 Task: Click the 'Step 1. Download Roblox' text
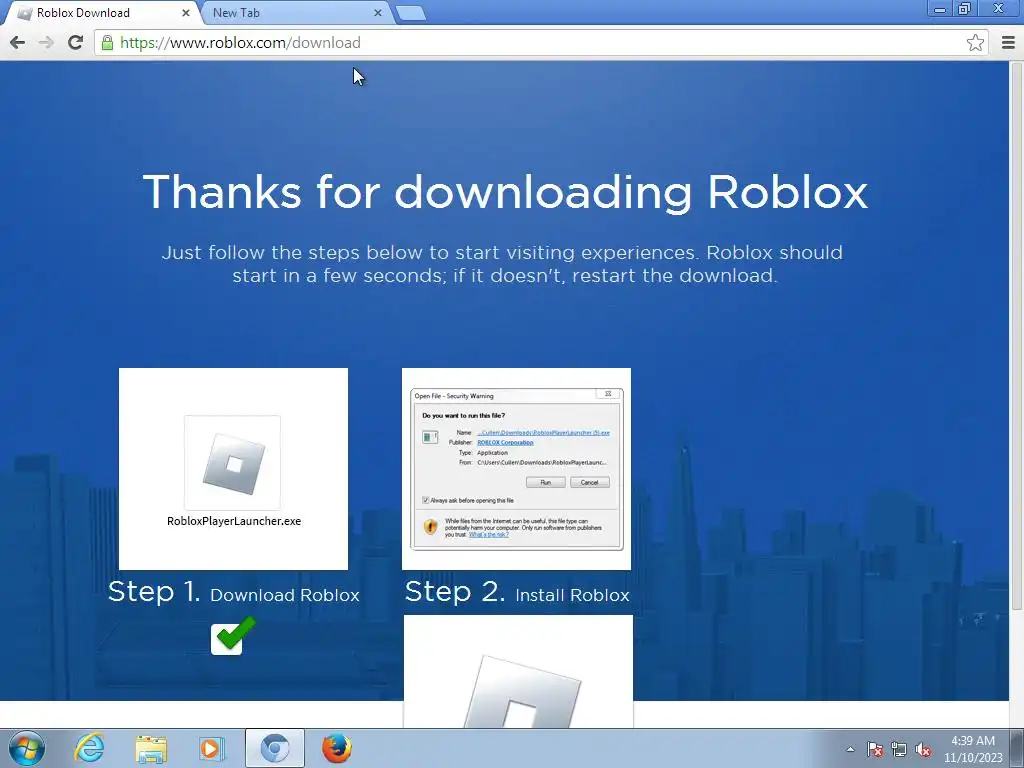234,592
